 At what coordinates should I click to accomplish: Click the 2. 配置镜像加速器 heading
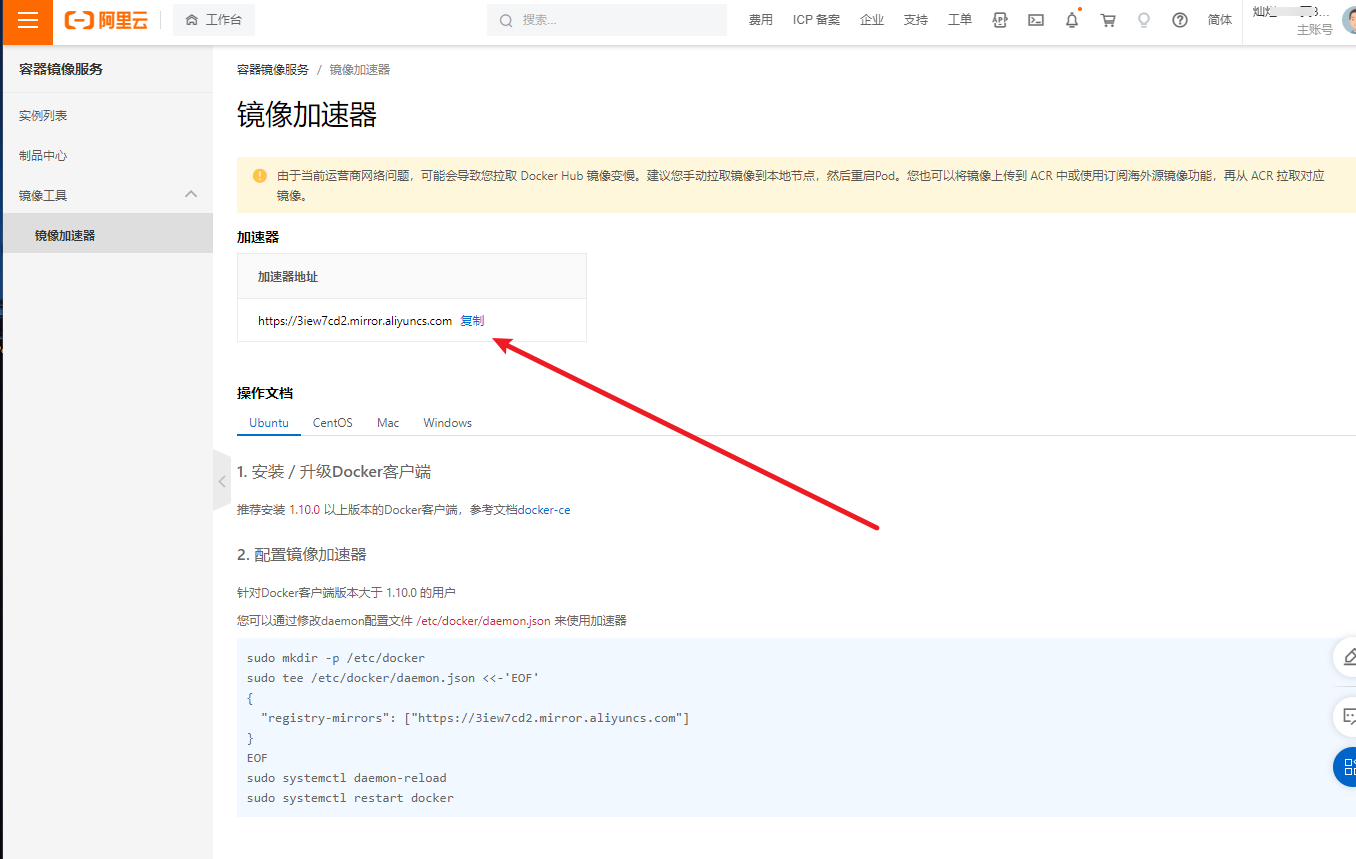click(302, 555)
